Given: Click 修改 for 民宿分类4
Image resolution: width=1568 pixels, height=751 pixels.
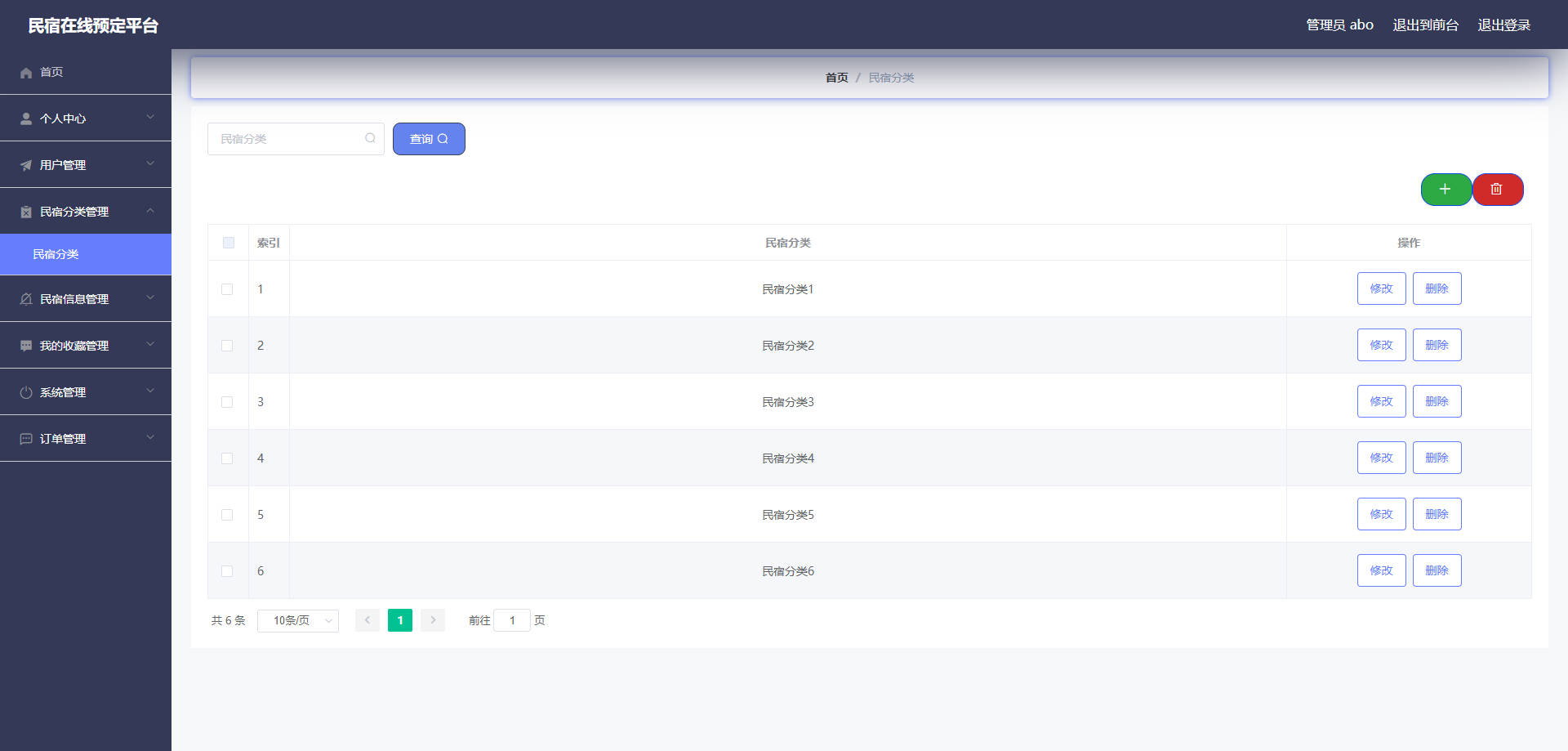Looking at the screenshot, I should [1382, 458].
